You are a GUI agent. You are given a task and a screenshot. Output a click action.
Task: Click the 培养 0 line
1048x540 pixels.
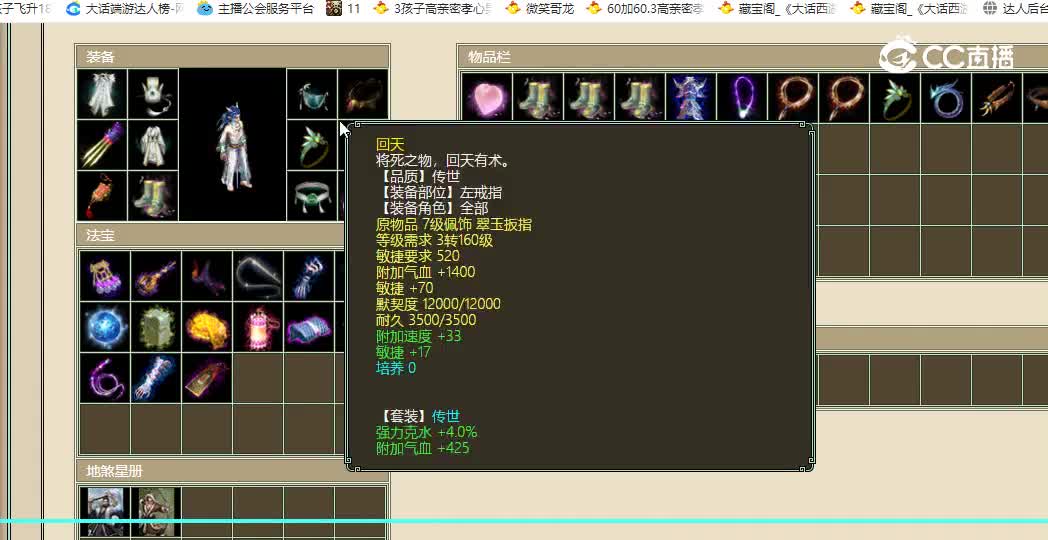[396, 368]
